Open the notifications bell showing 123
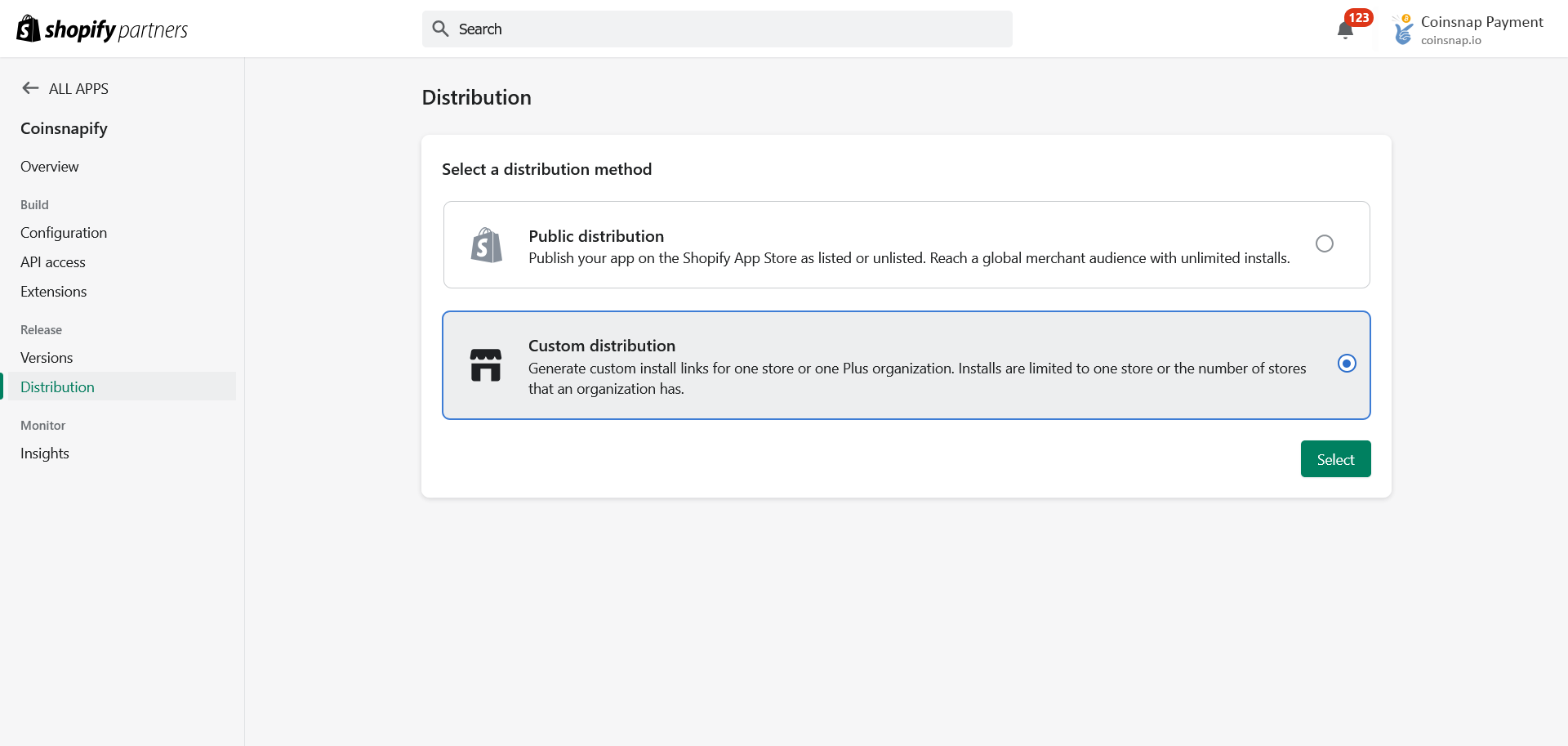The height and width of the screenshot is (746, 1568). click(1345, 30)
